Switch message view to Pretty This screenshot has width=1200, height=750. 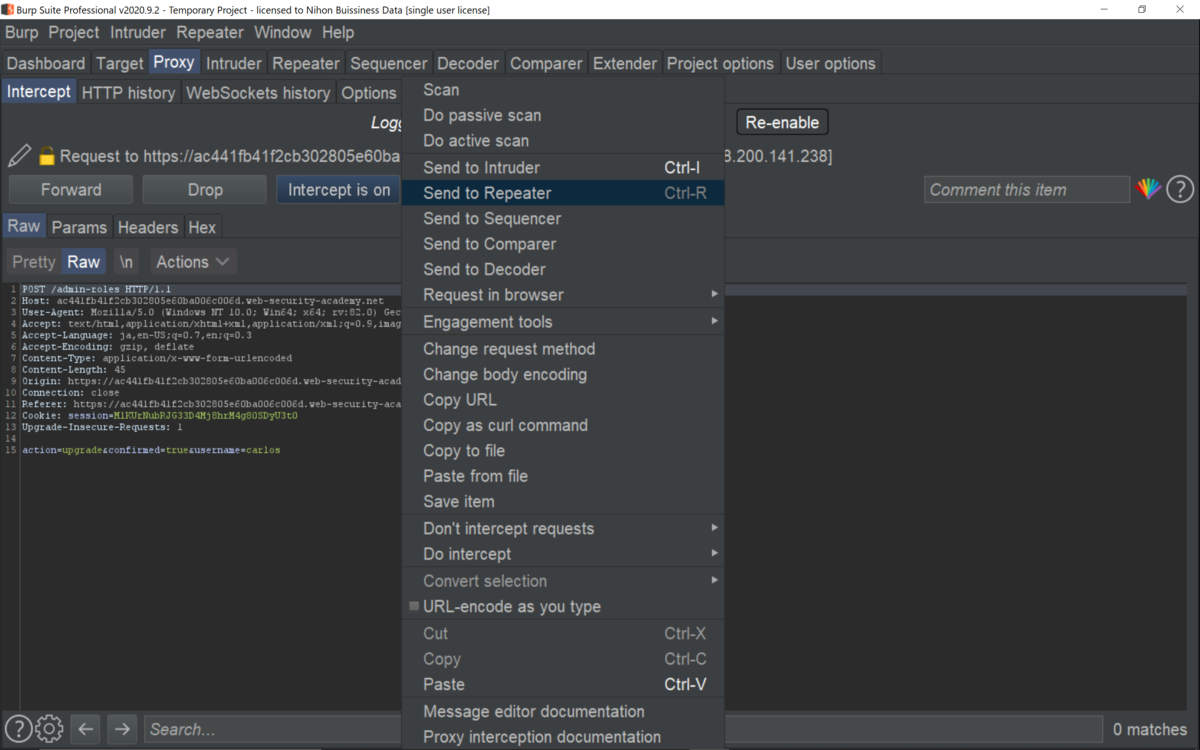[33, 262]
